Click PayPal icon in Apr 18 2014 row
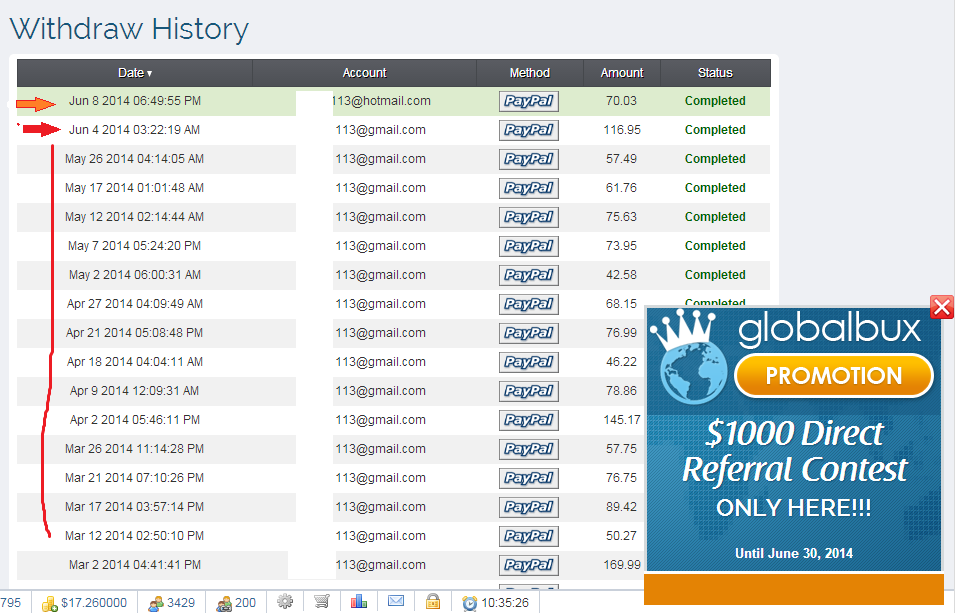This screenshot has height=613, width=955. pyautogui.click(x=529, y=362)
